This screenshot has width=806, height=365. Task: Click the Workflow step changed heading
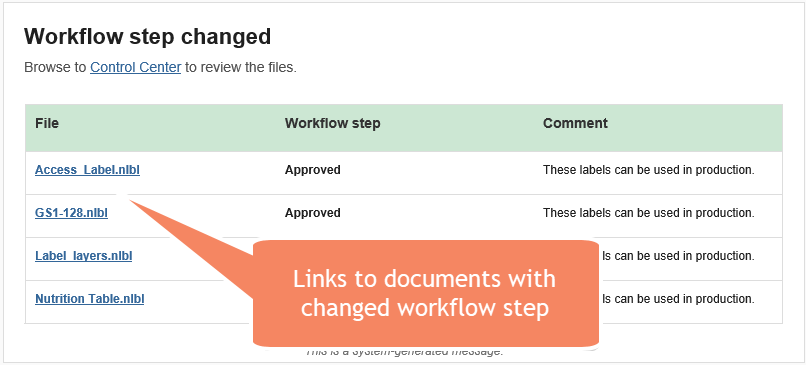pos(148,36)
